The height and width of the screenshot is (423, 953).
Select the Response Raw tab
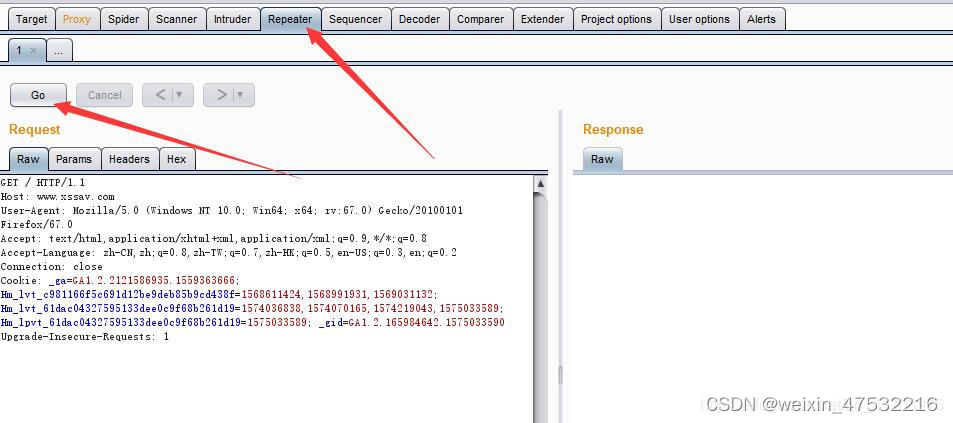pos(602,159)
